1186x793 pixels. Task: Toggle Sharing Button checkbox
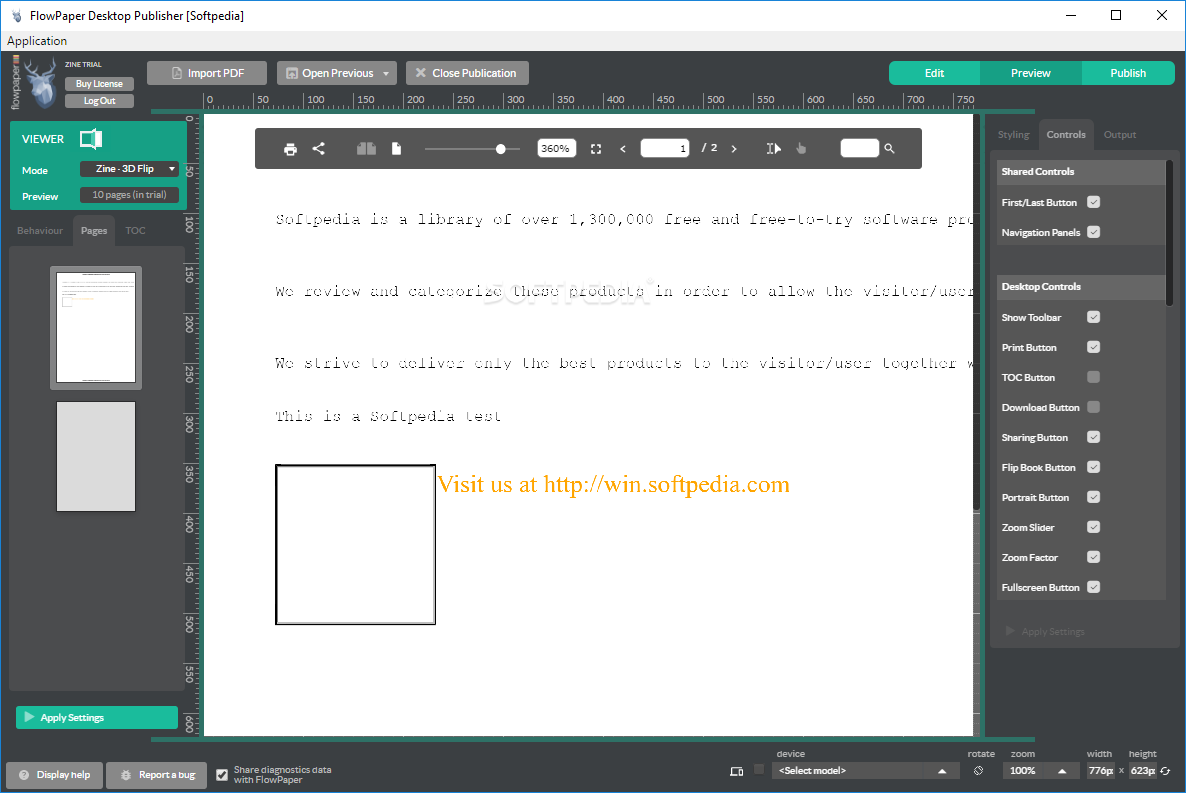tap(1094, 437)
